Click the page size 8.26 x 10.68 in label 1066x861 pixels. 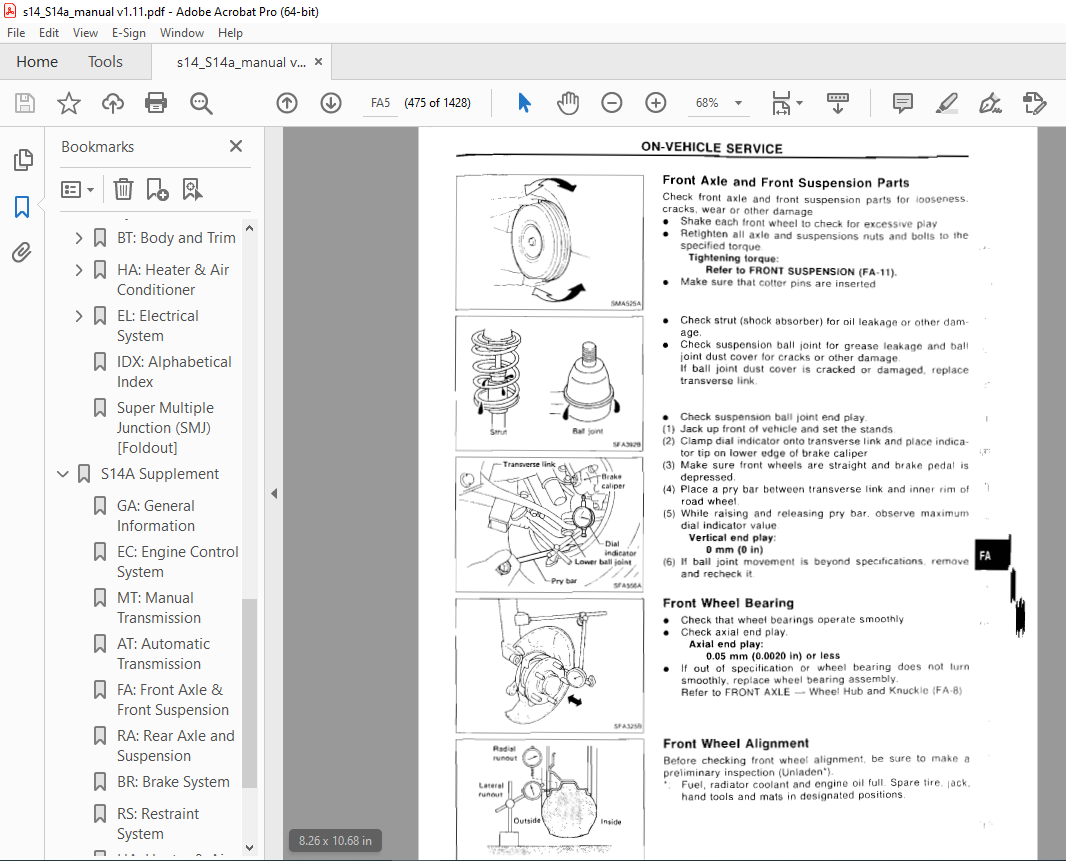(335, 841)
